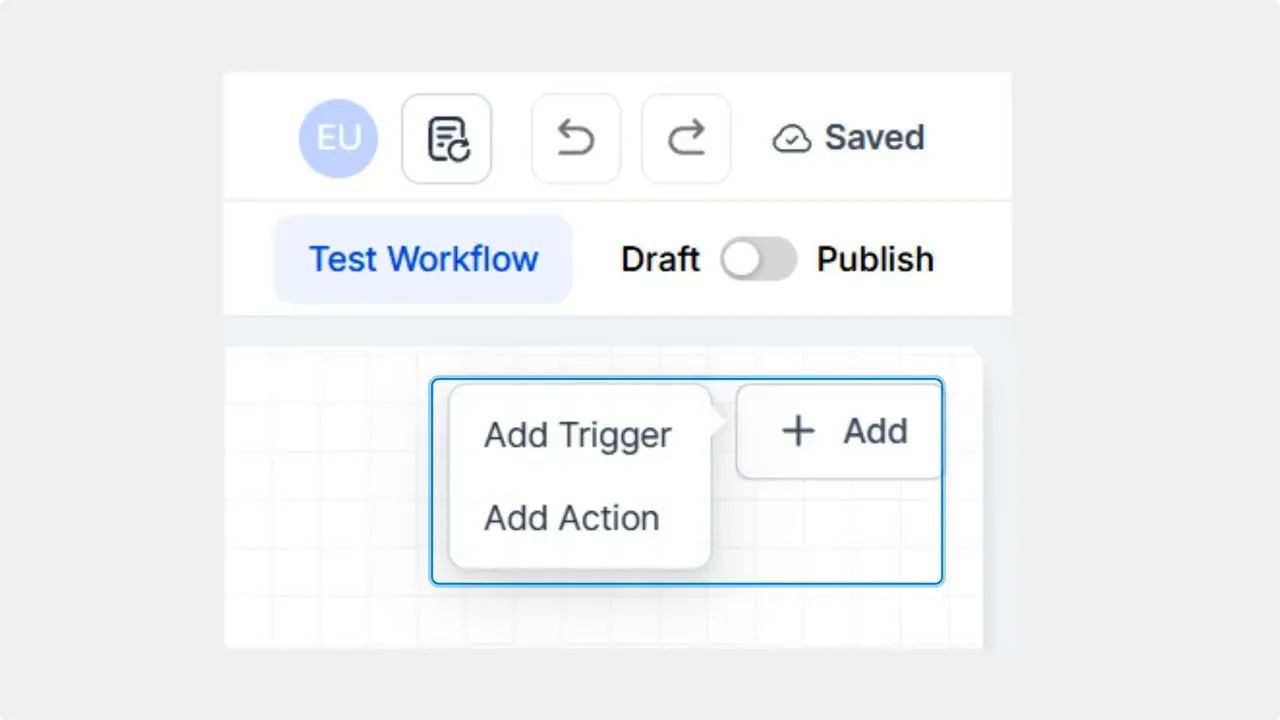
Task: Click the EU user avatar icon
Action: point(338,138)
